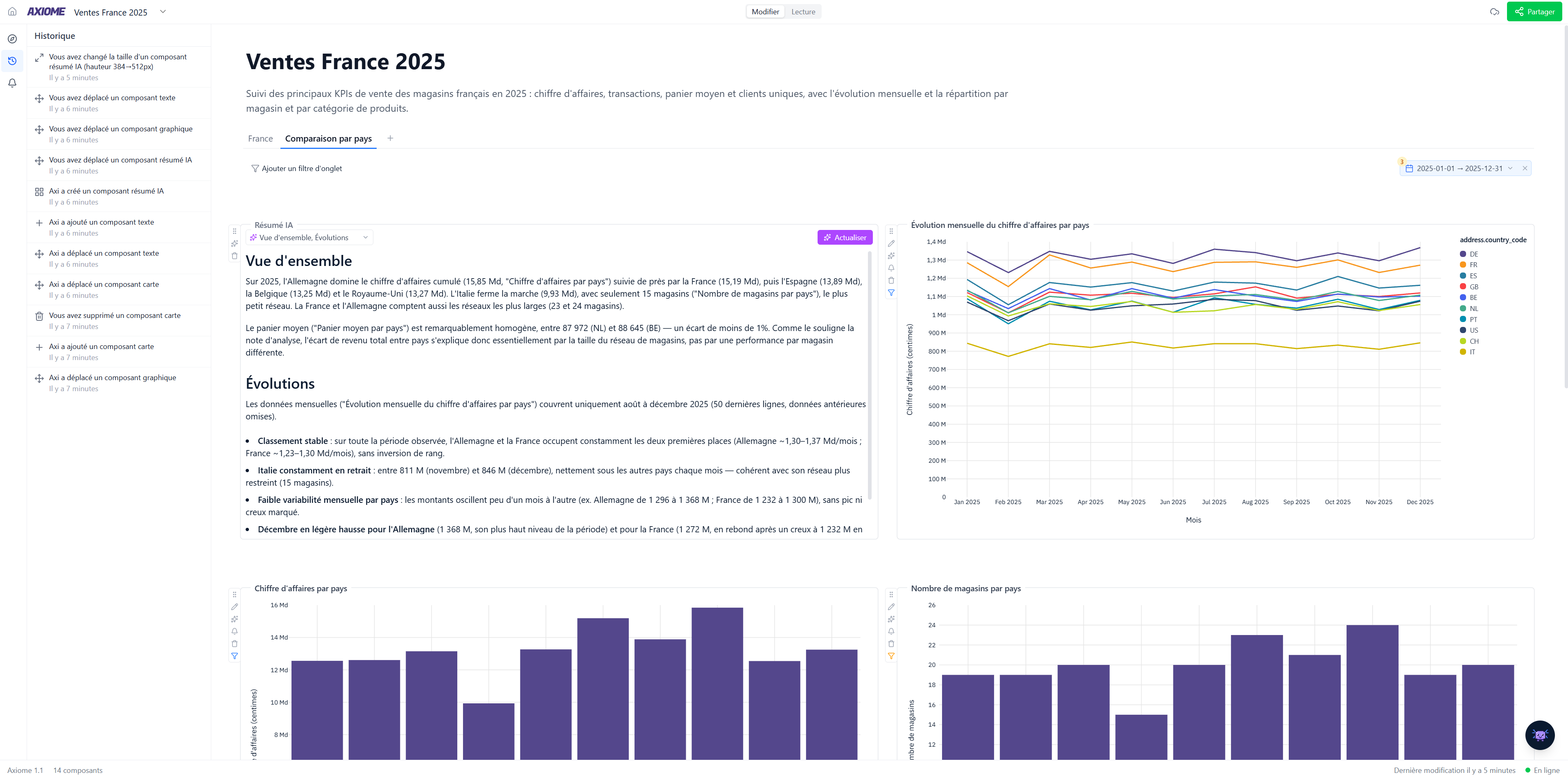Click the AI sparkle icon beside Résumé IA

(234, 243)
